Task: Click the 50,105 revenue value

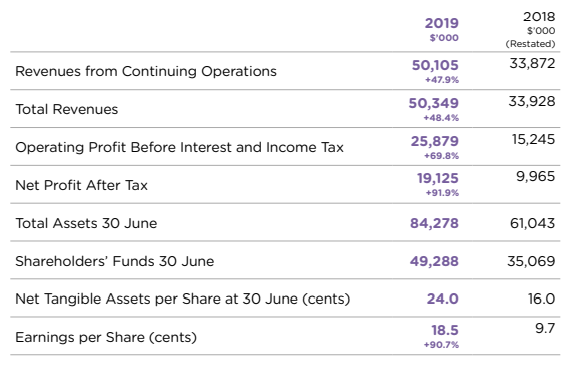Action: pos(435,65)
